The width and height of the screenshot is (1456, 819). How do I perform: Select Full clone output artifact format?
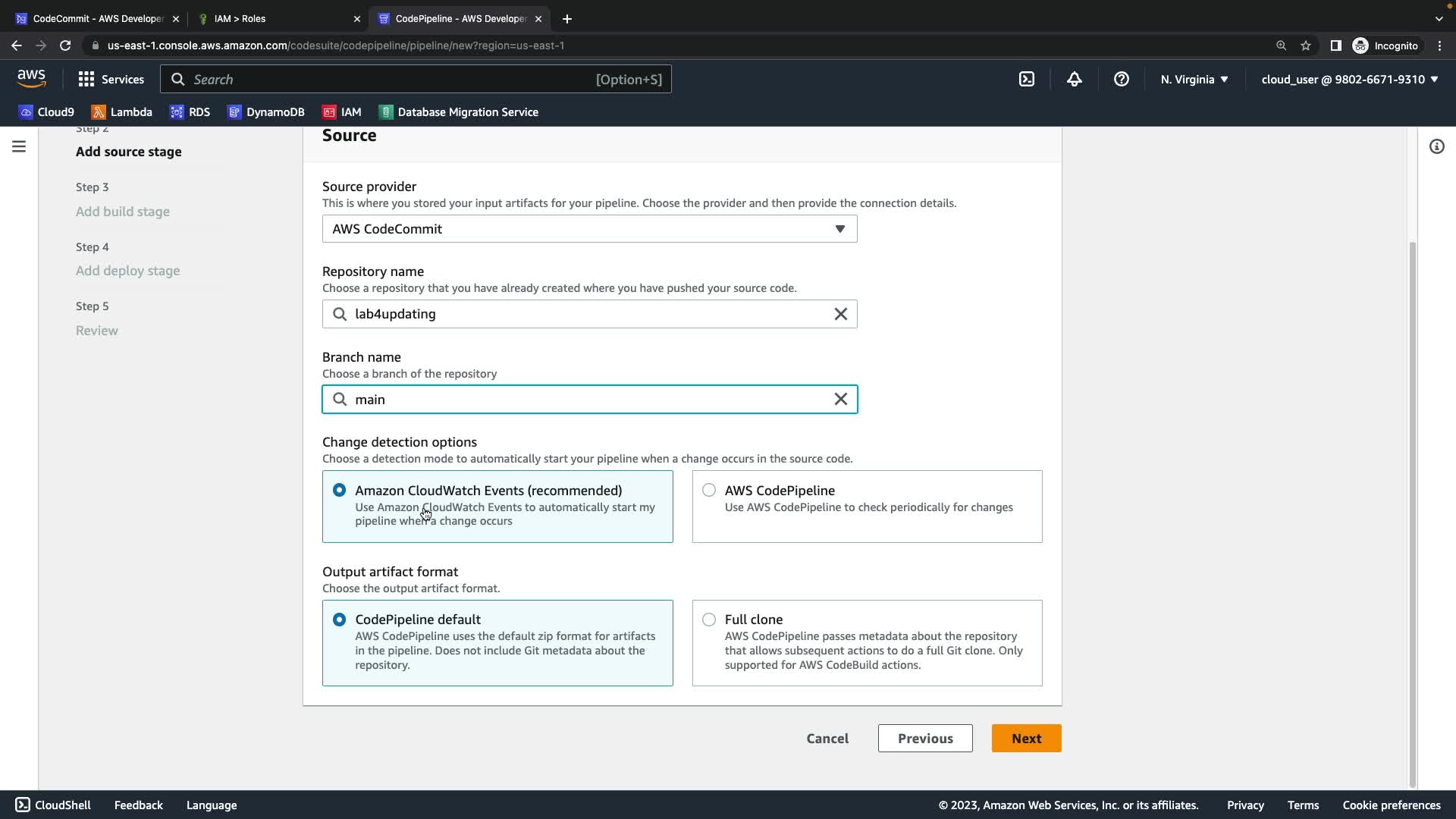point(709,620)
